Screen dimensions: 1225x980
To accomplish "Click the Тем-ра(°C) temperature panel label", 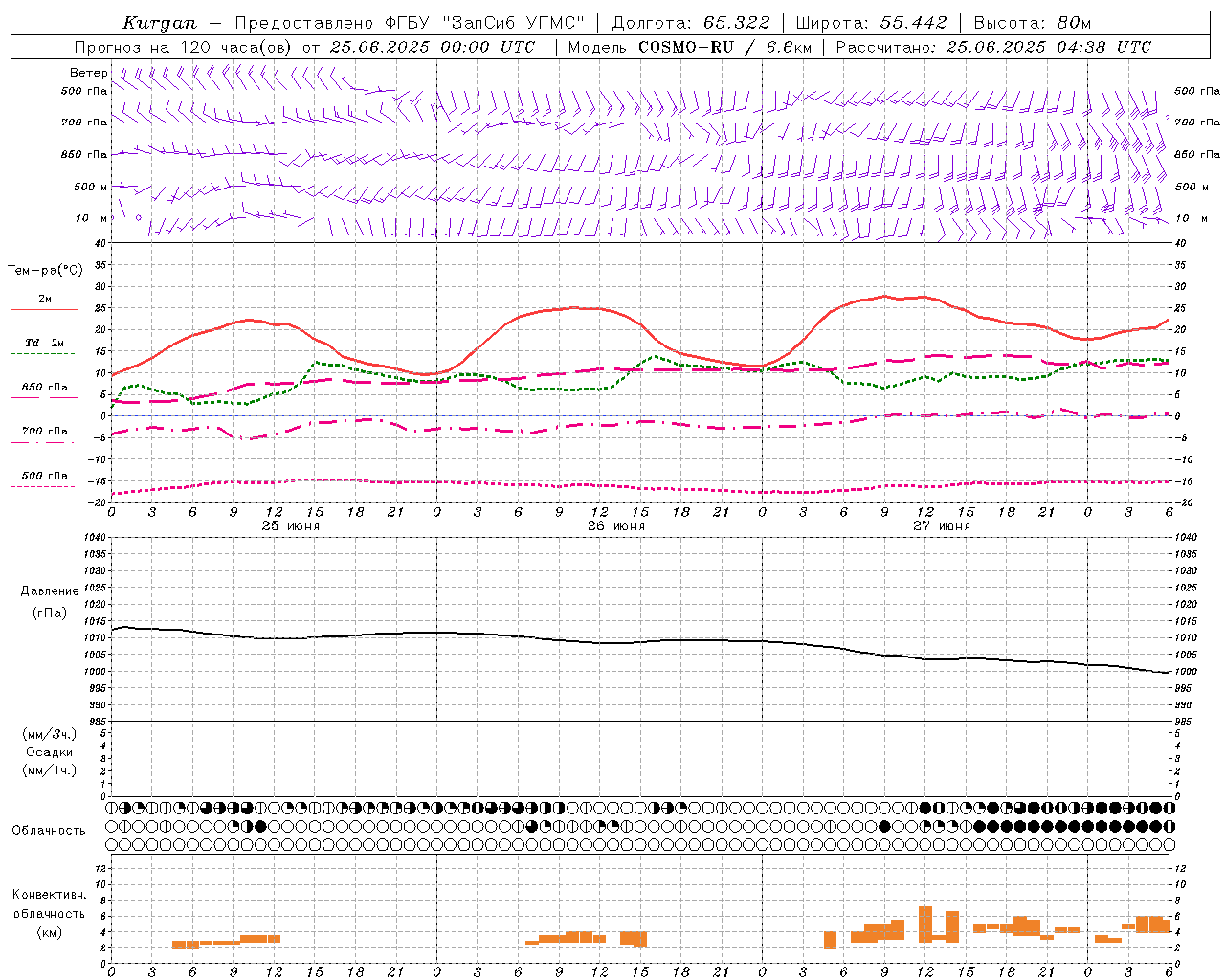I will [x=45, y=271].
